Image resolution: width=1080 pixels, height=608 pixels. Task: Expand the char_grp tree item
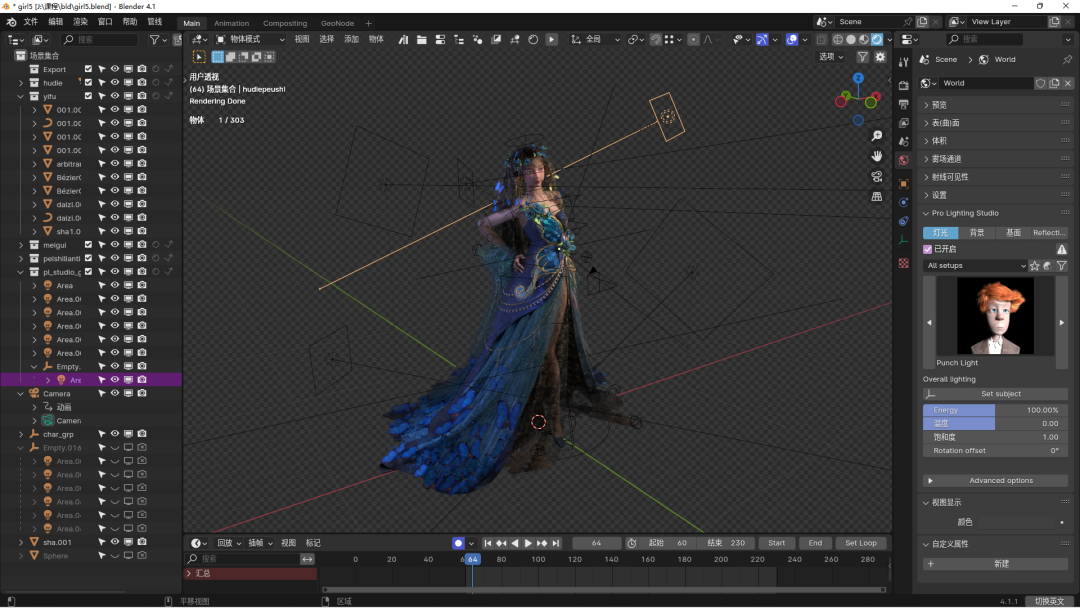click(21, 434)
